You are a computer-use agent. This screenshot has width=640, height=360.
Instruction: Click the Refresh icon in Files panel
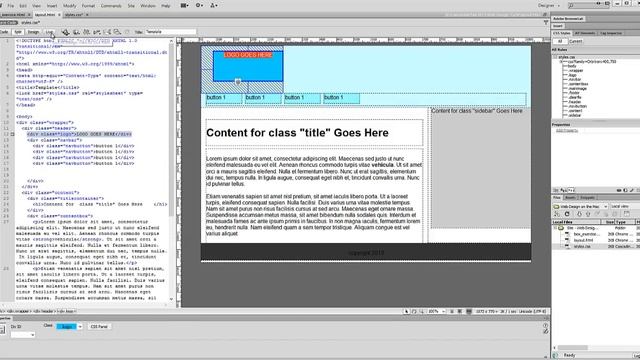(567, 214)
